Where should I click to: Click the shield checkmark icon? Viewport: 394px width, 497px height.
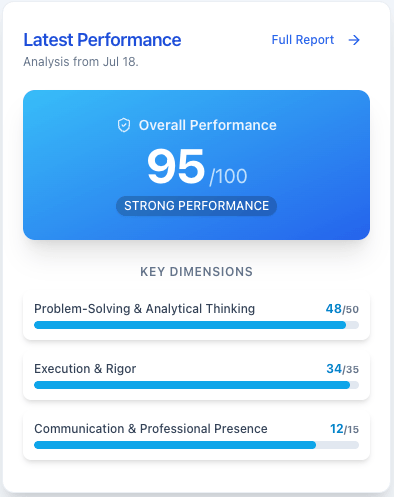coord(124,125)
